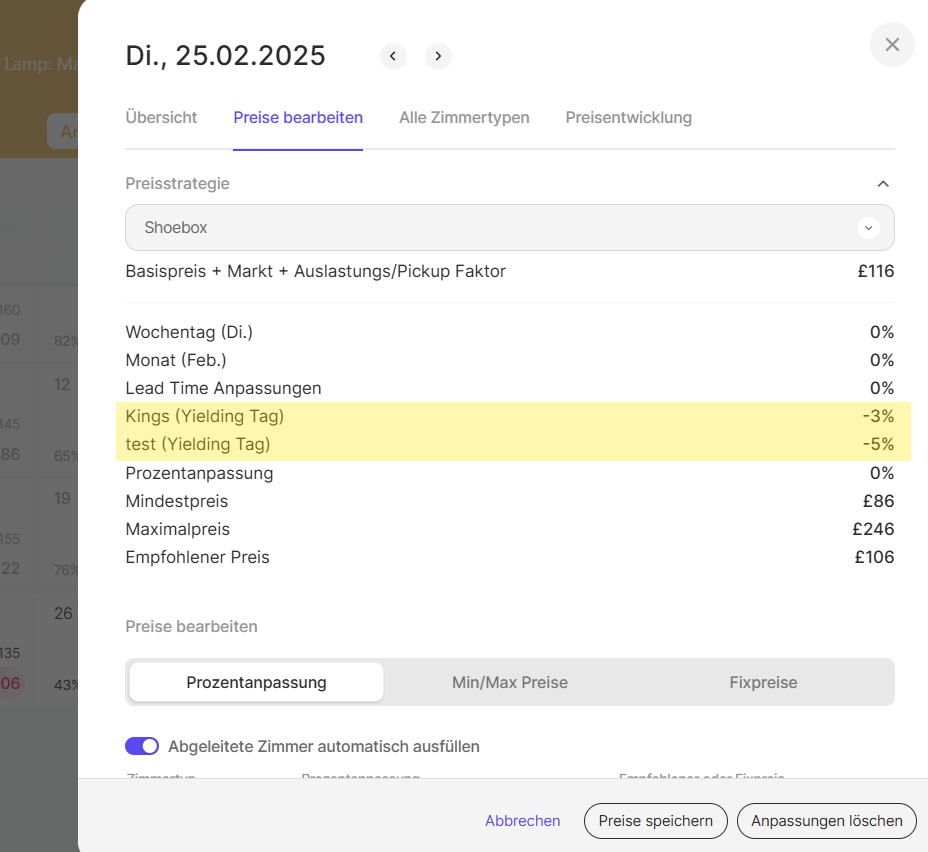Screen dimensions: 928x852
Task: Open the Shoebox strategy dropdown
Action: tap(509, 228)
